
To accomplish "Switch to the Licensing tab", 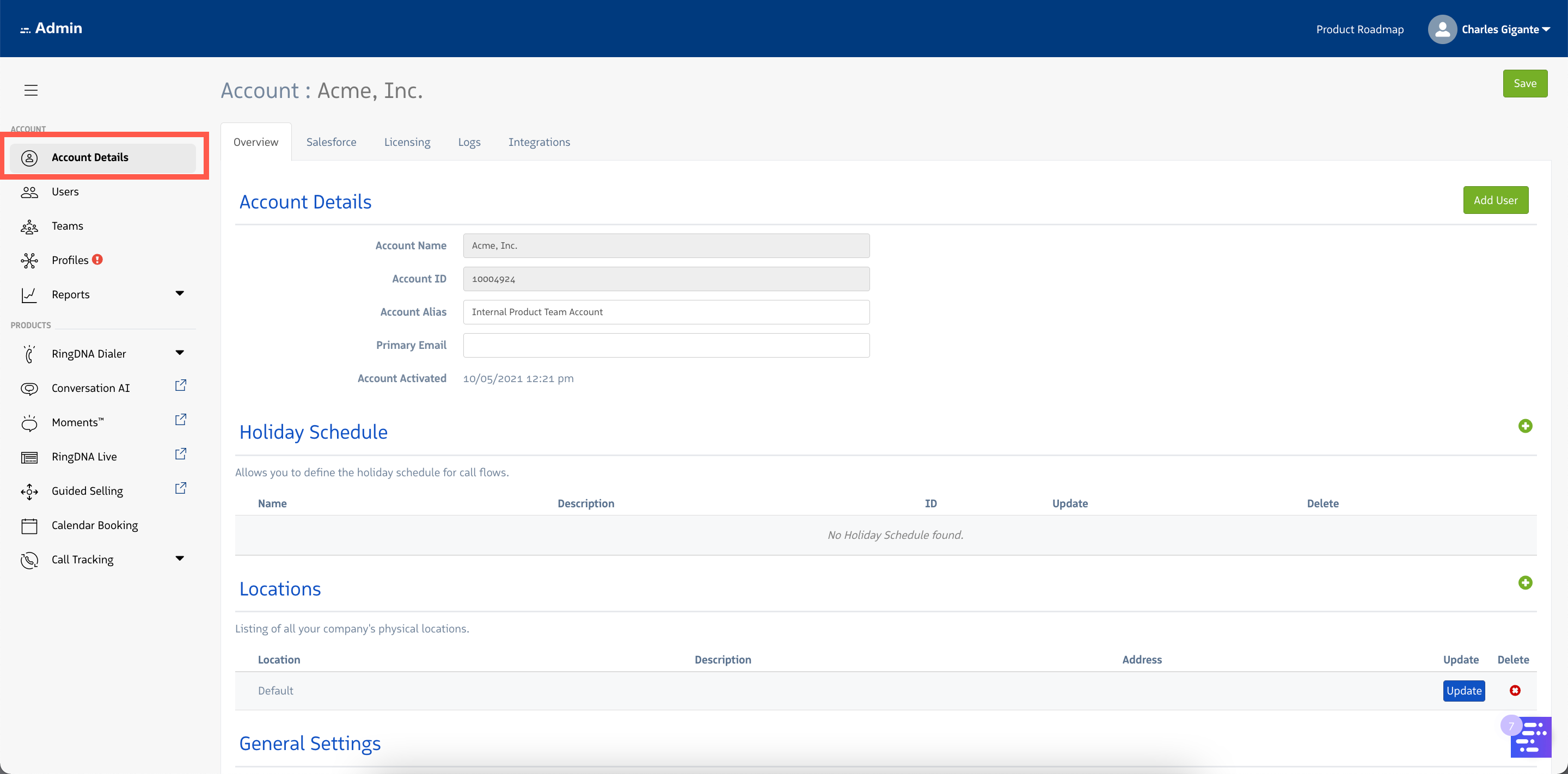I will (x=407, y=142).
